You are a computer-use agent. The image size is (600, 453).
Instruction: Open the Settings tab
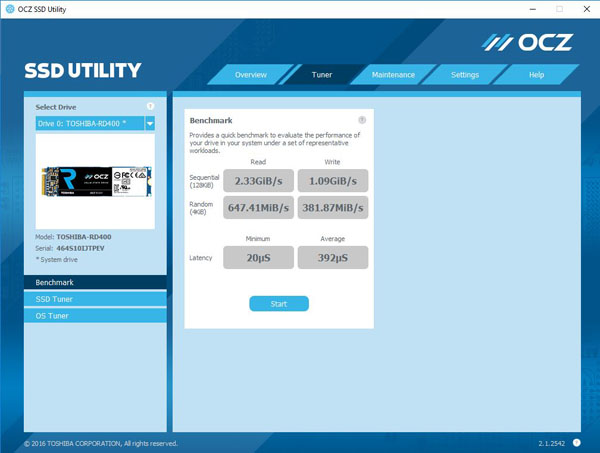[x=465, y=75]
